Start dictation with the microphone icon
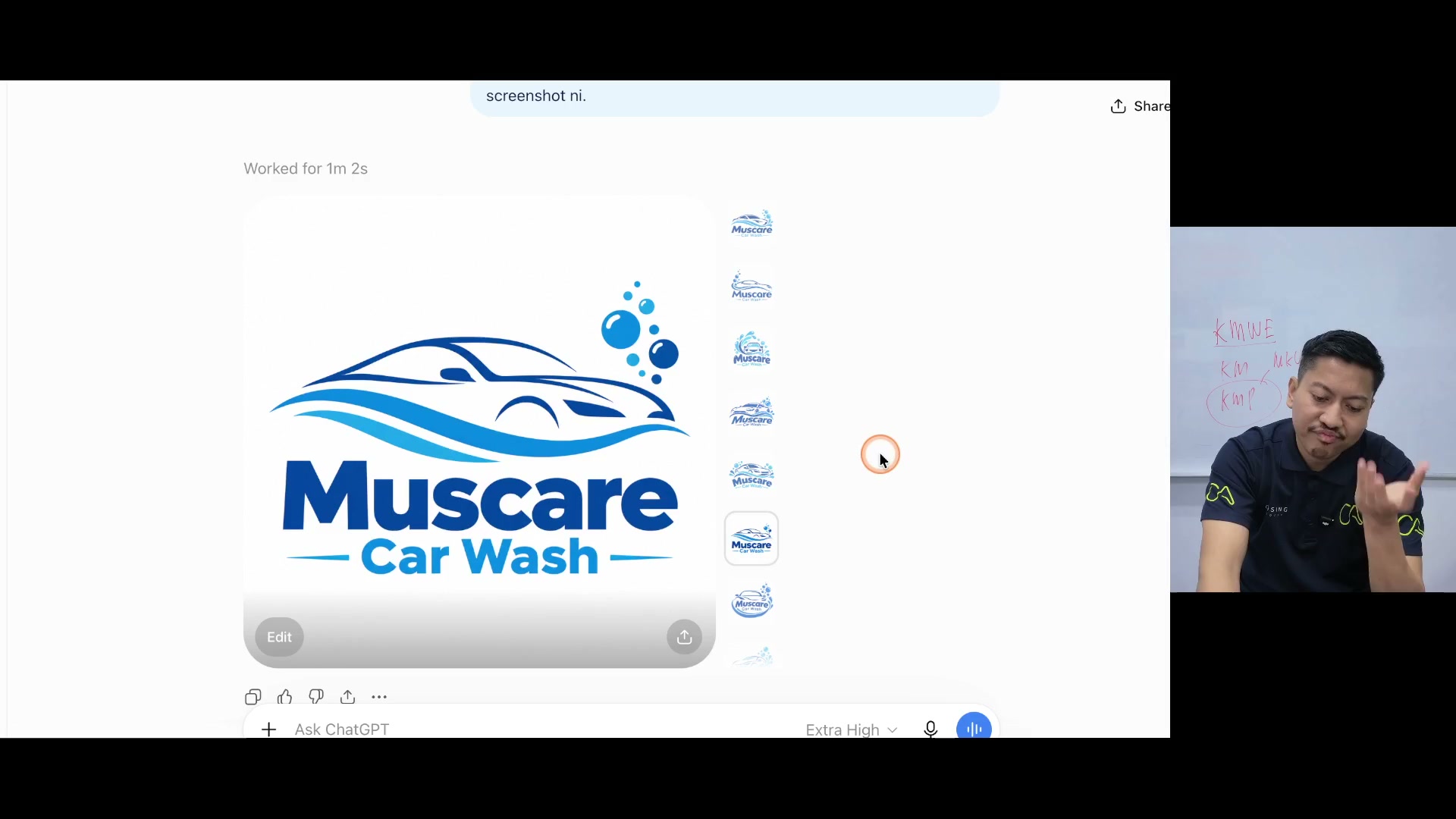This screenshot has width=1456, height=819. [x=930, y=730]
